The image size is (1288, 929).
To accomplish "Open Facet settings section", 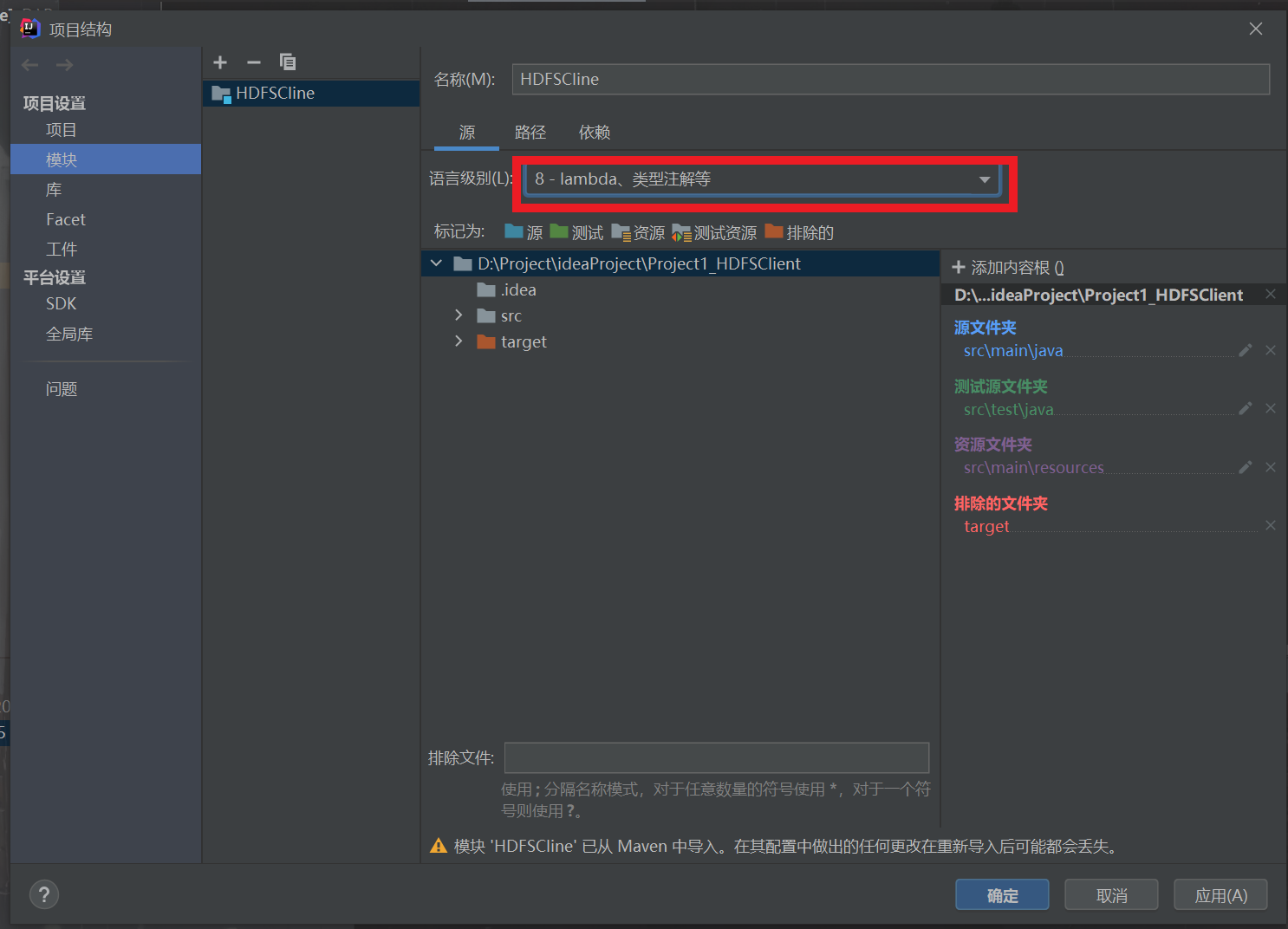I will pos(106,219).
